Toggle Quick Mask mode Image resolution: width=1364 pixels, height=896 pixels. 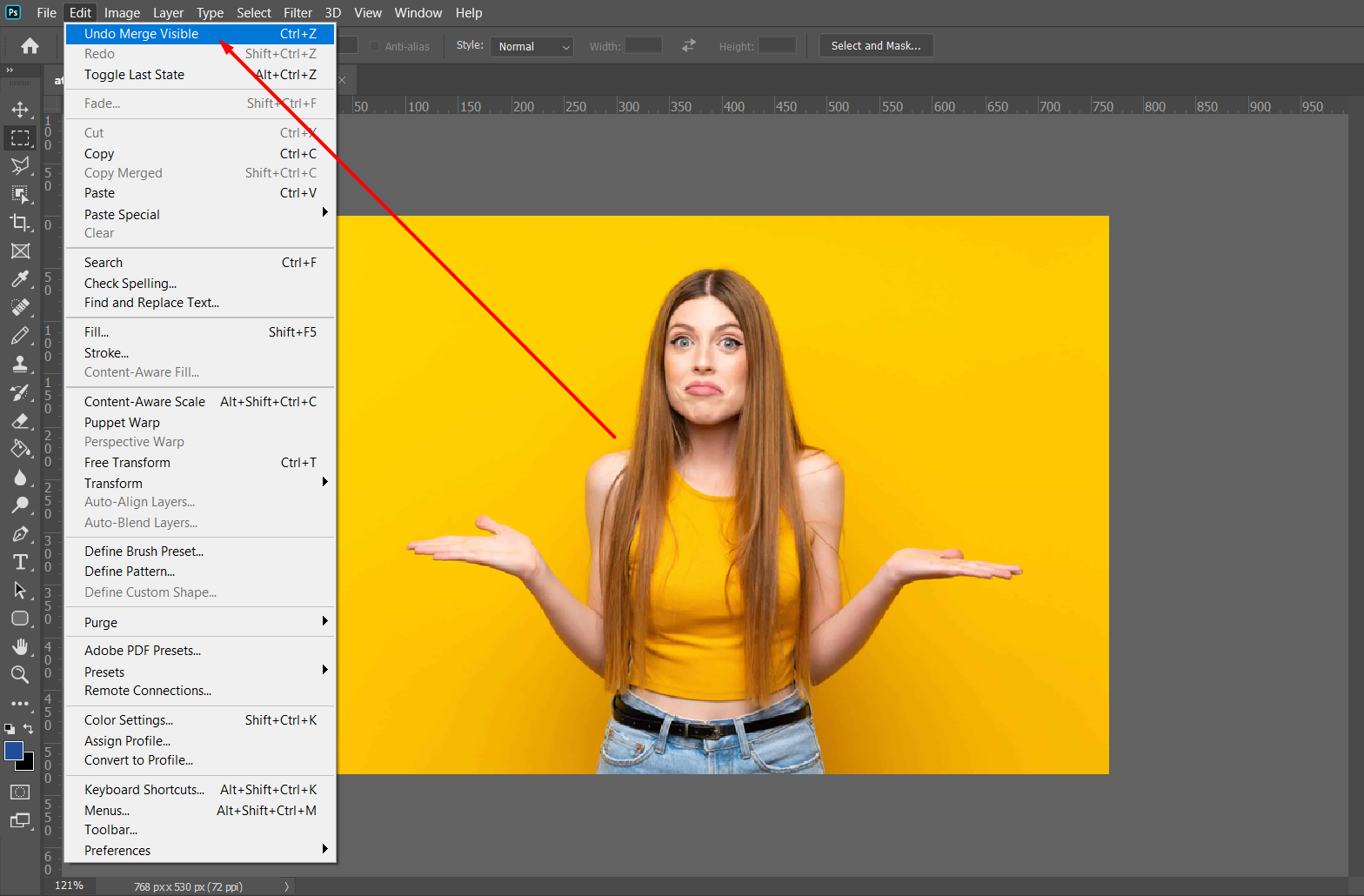[20, 792]
